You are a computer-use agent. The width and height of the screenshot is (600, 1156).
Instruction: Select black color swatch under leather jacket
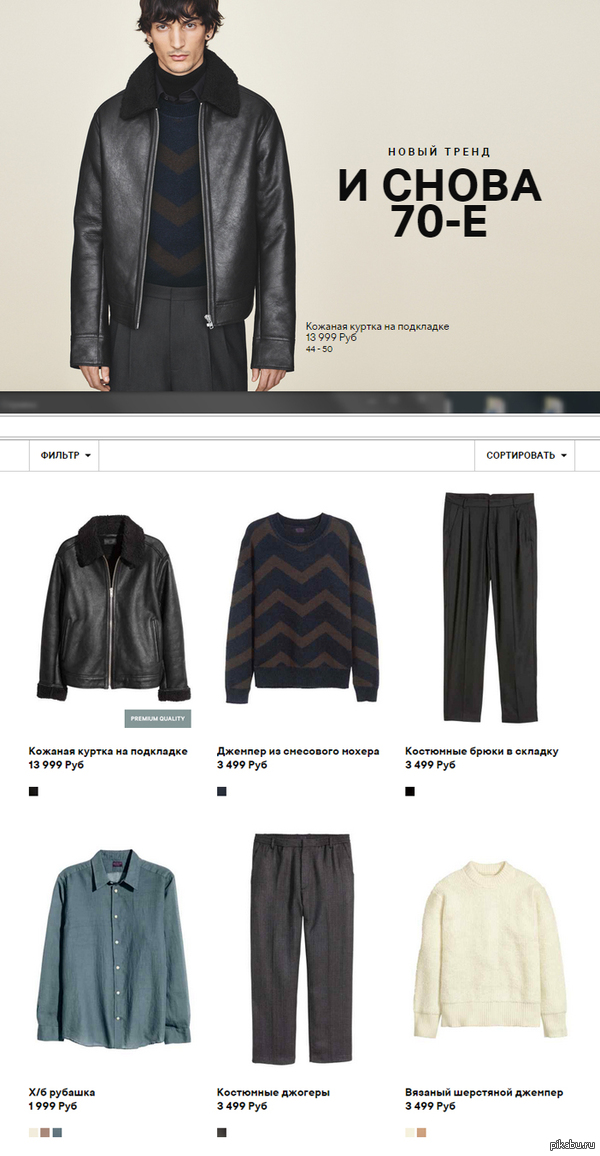[x=33, y=791]
